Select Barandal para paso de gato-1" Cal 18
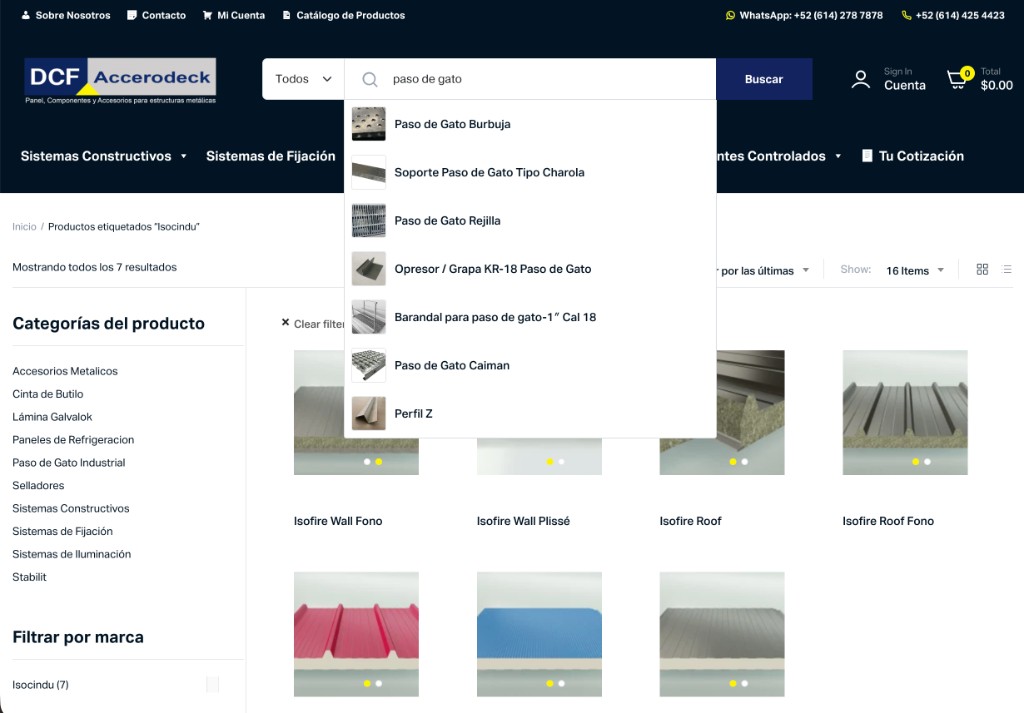The image size is (1024, 713). pyautogui.click(x=495, y=317)
